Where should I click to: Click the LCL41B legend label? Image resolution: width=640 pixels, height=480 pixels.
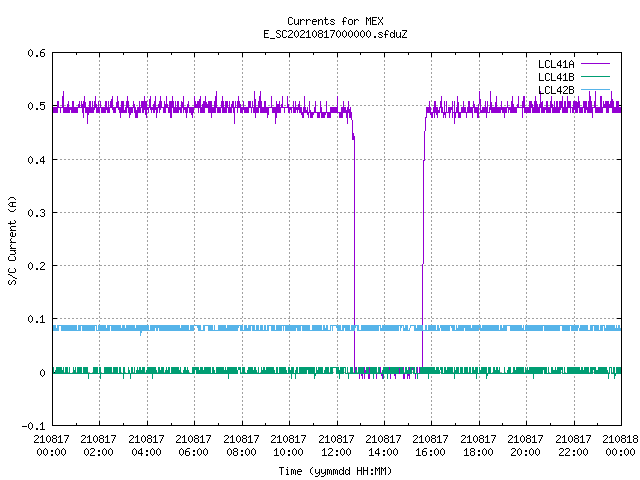click(x=556, y=77)
